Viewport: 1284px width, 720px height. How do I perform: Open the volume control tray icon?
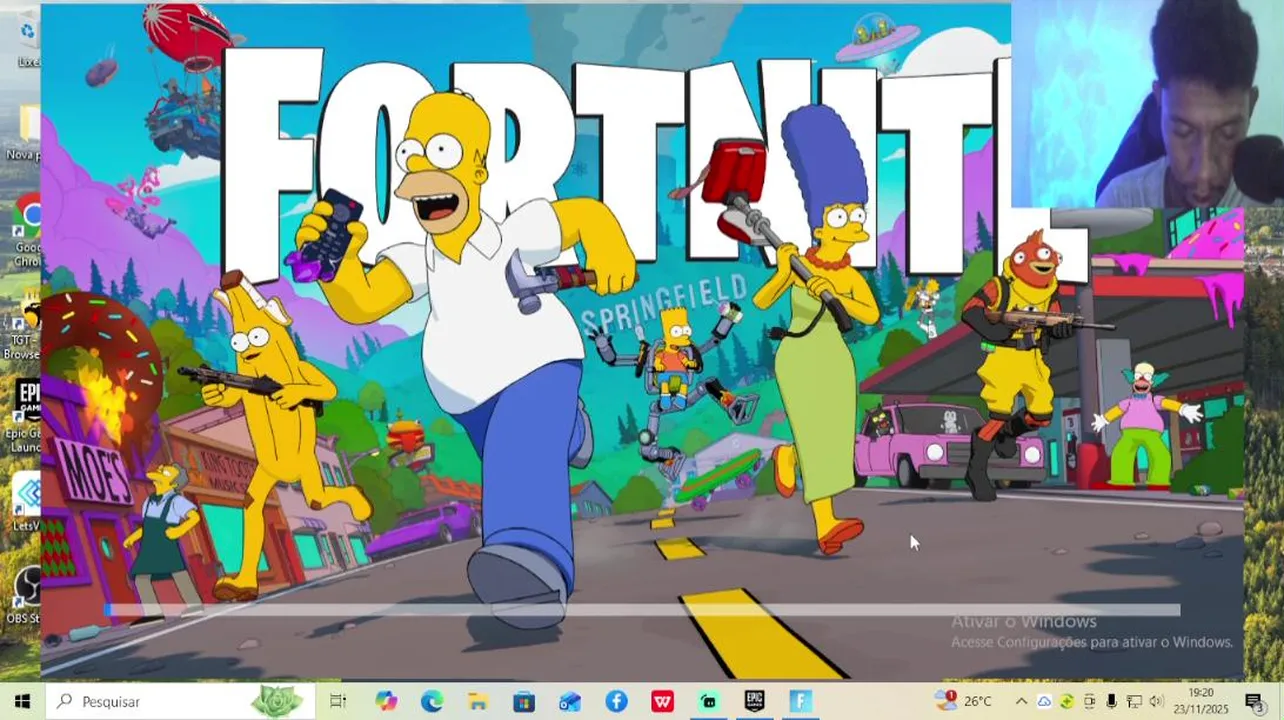pos(1157,701)
